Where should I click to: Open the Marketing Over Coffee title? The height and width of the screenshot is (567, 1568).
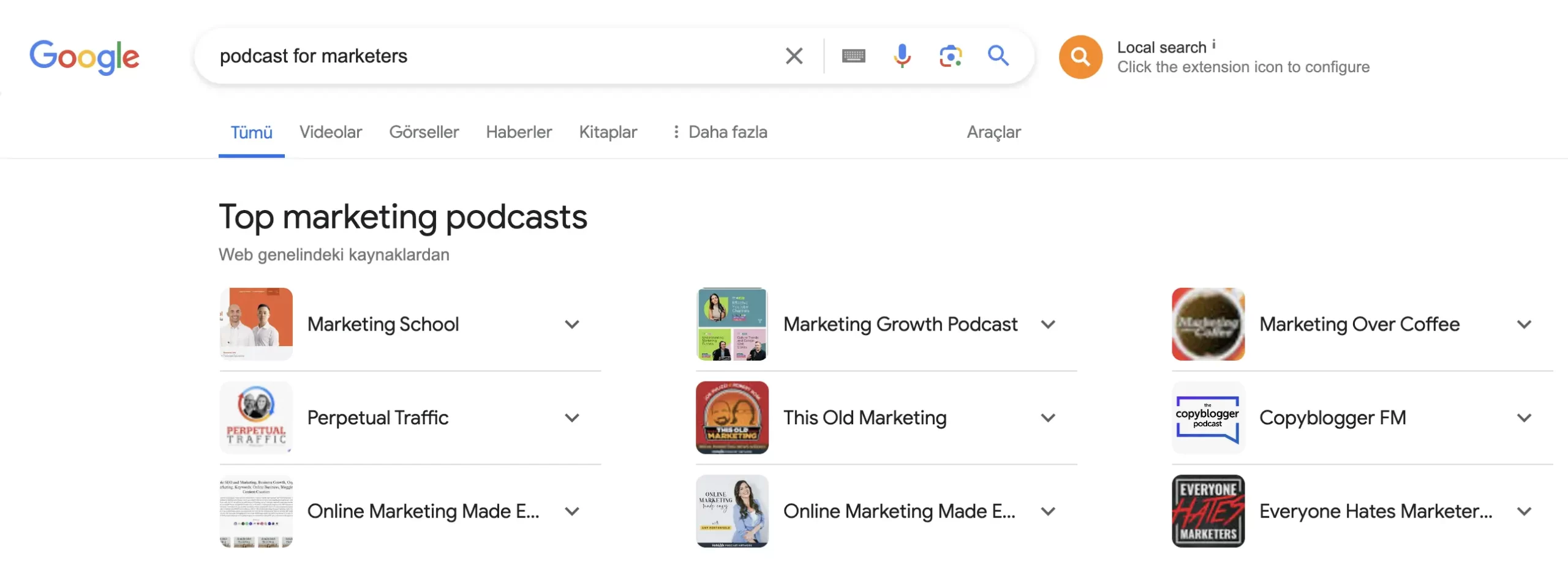(x=1359, y=325)
